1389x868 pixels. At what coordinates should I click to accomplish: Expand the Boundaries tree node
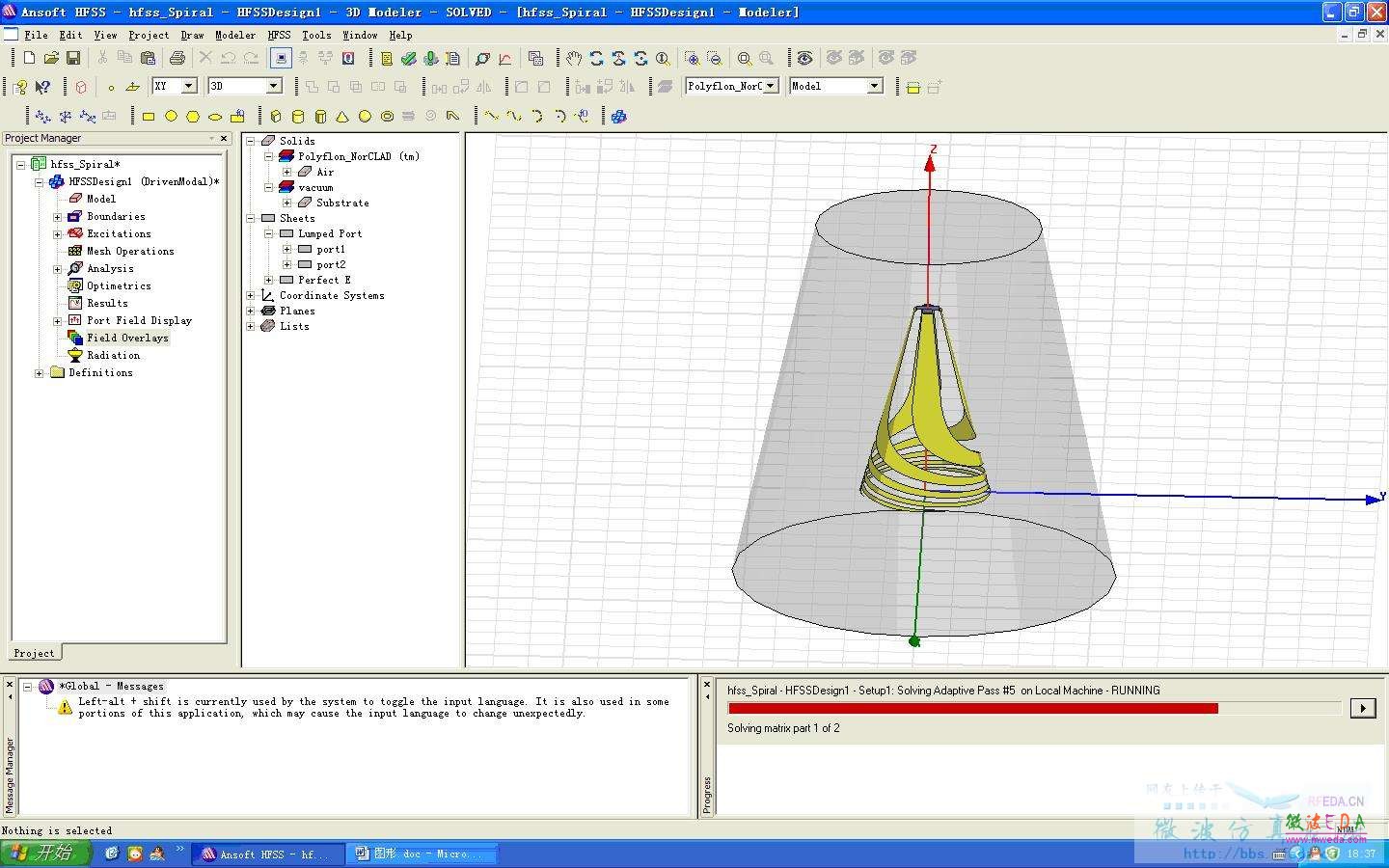pos(57,217)
